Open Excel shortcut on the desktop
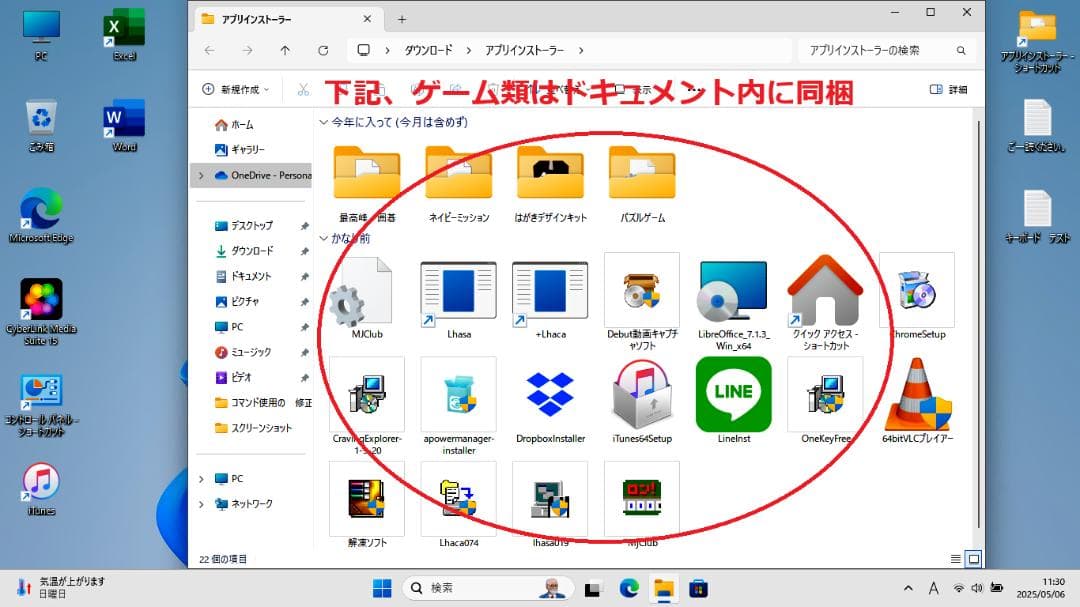Screen dimensions: 1080x607 tap(124, 34)
